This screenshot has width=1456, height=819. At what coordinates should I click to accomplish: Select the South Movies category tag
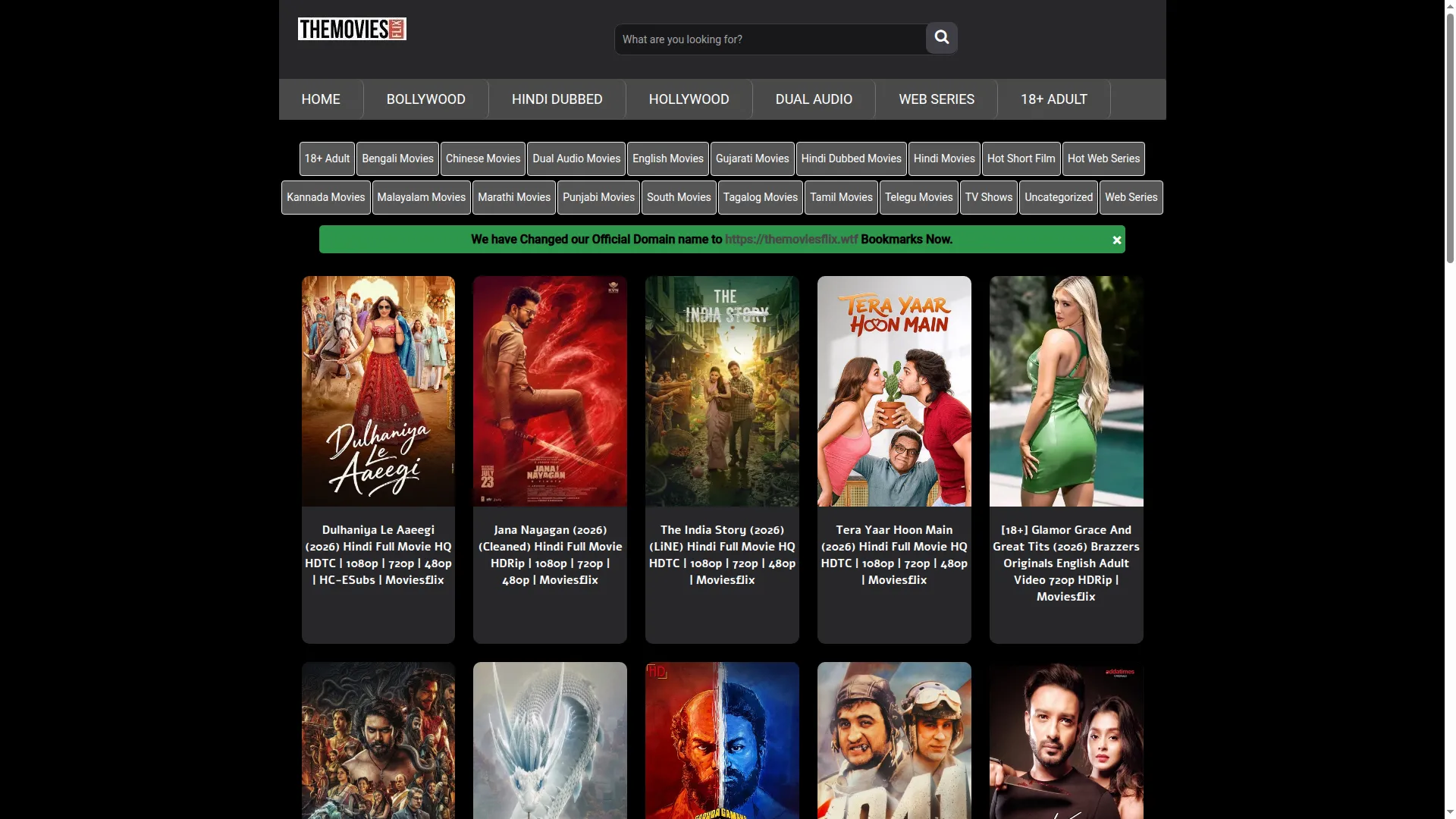click(679, 197)
